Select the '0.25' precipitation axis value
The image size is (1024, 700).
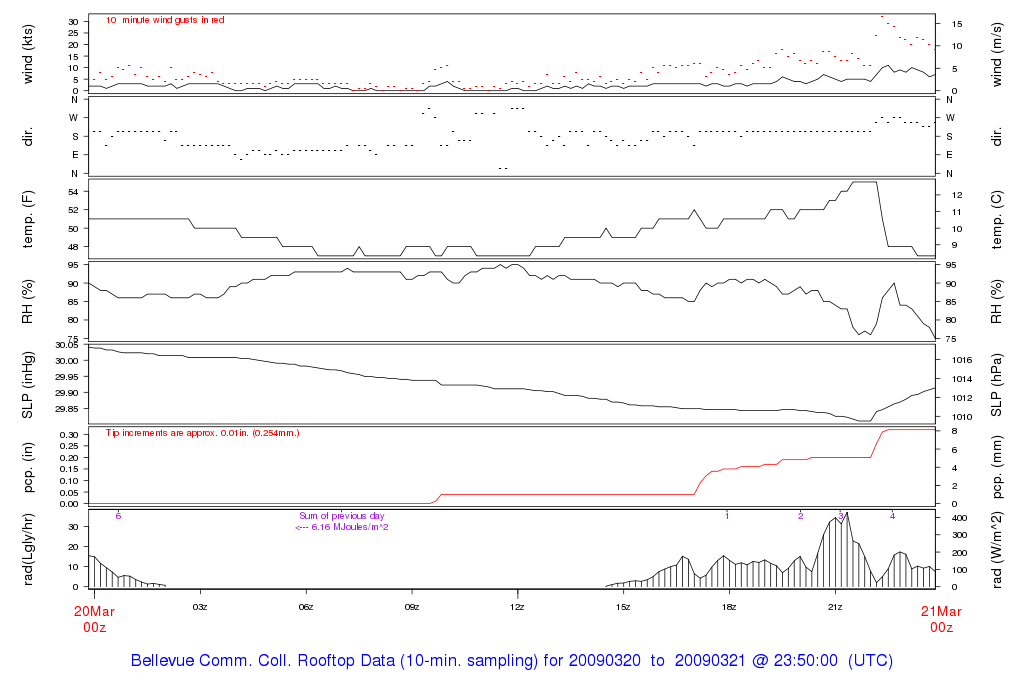(69, 446)
